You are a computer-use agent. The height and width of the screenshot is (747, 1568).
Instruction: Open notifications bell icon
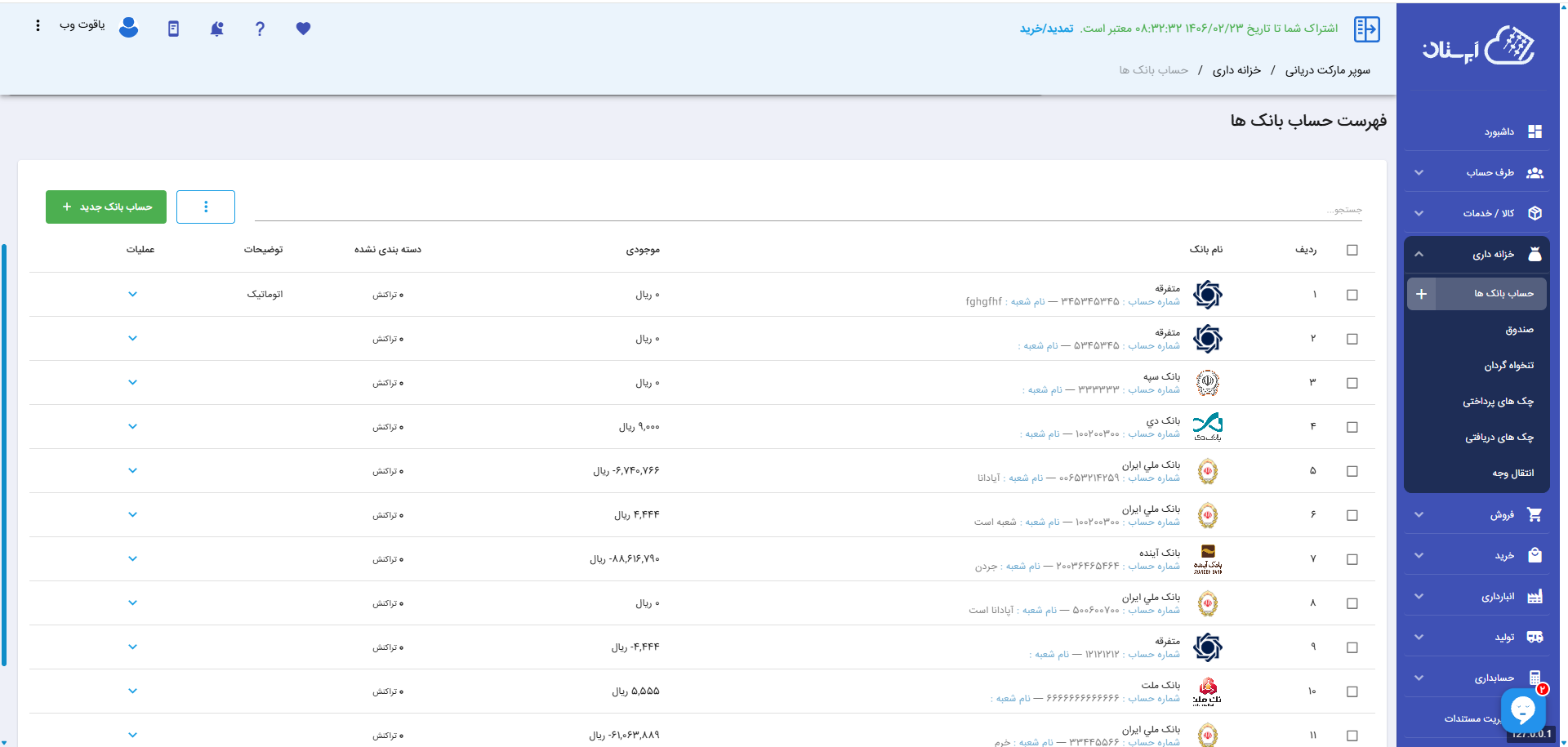[x=216, y=29]
